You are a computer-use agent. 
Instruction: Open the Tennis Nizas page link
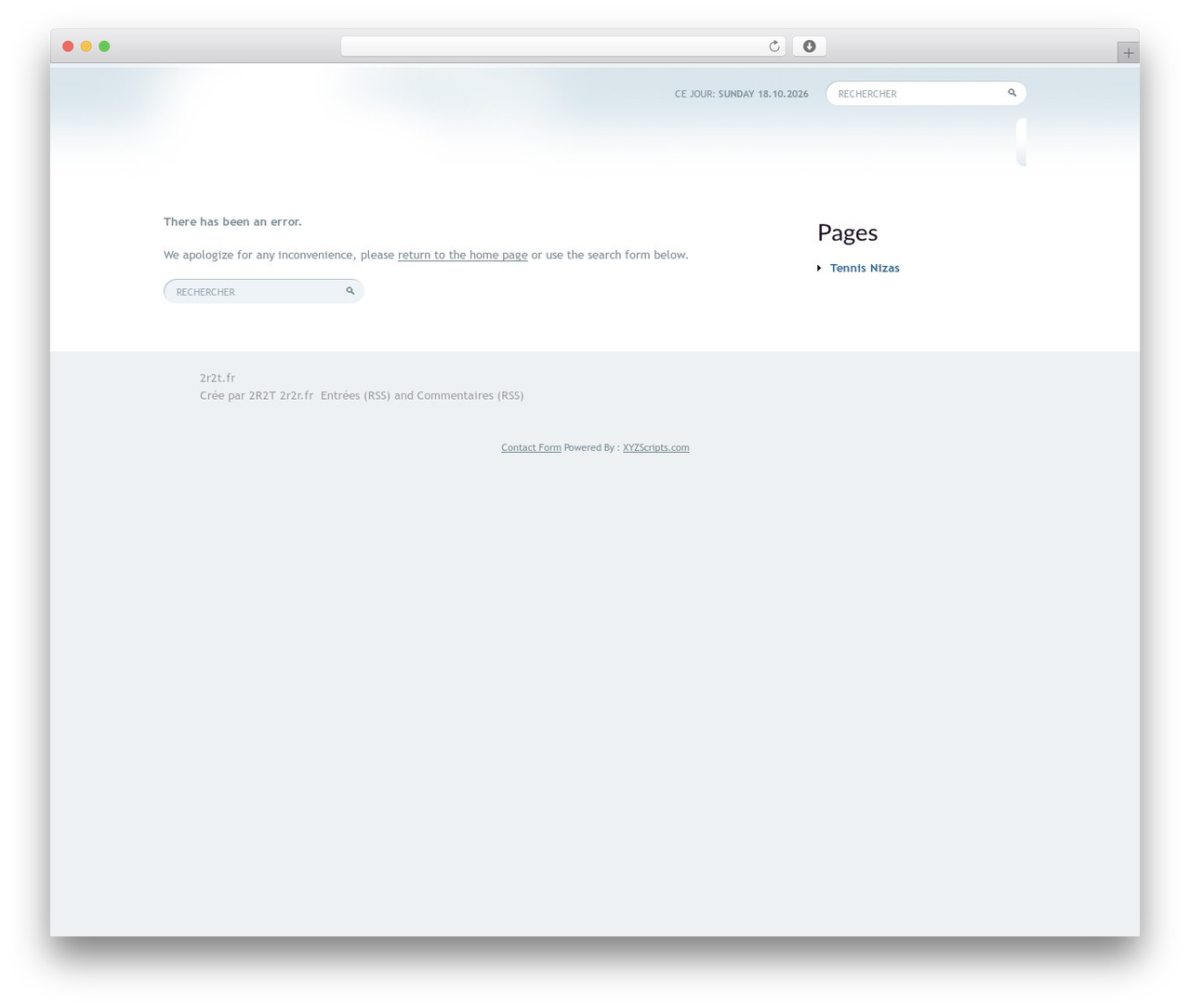pos(865,268)
